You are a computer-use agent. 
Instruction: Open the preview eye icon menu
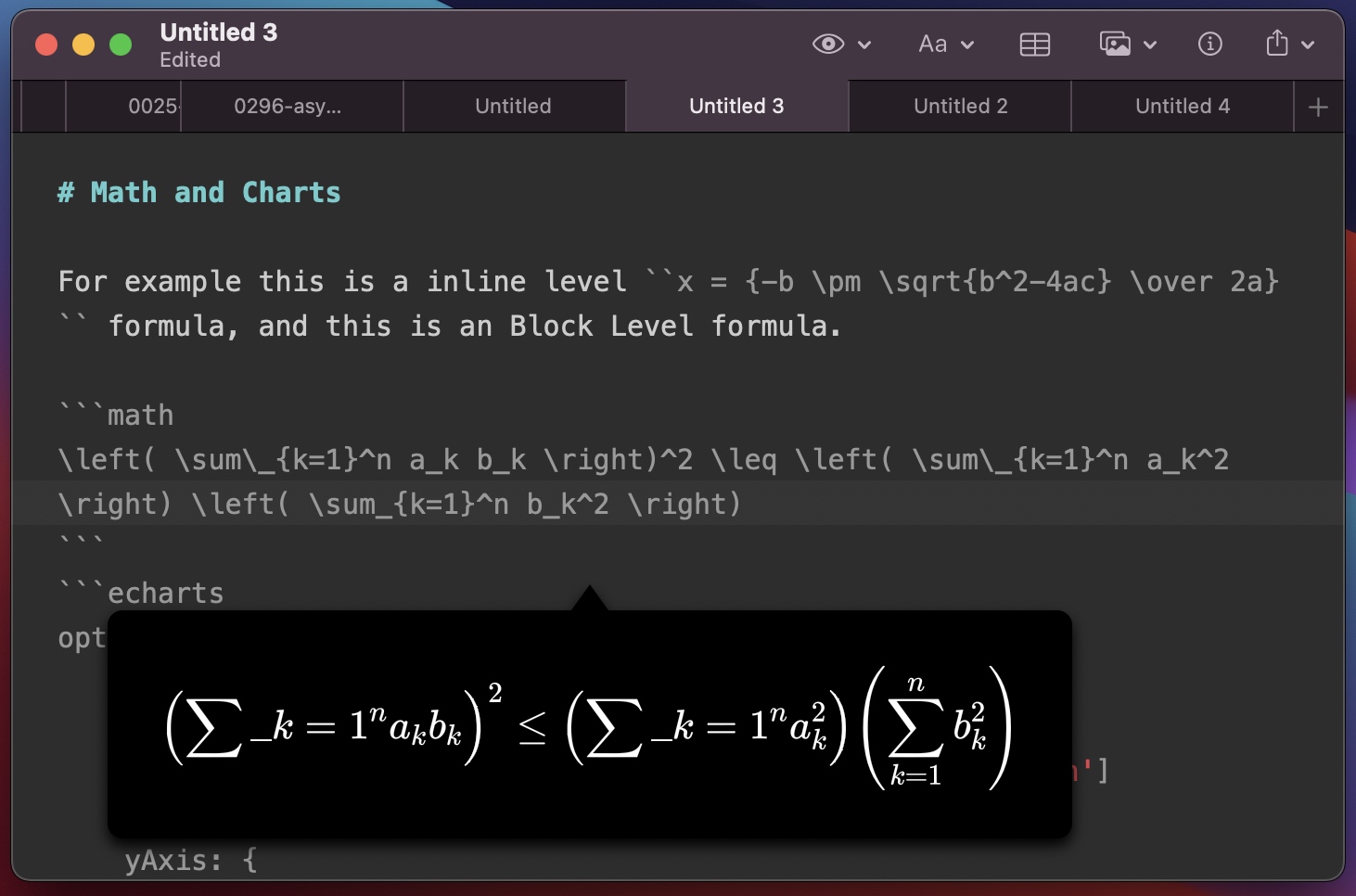click(828, 44)
